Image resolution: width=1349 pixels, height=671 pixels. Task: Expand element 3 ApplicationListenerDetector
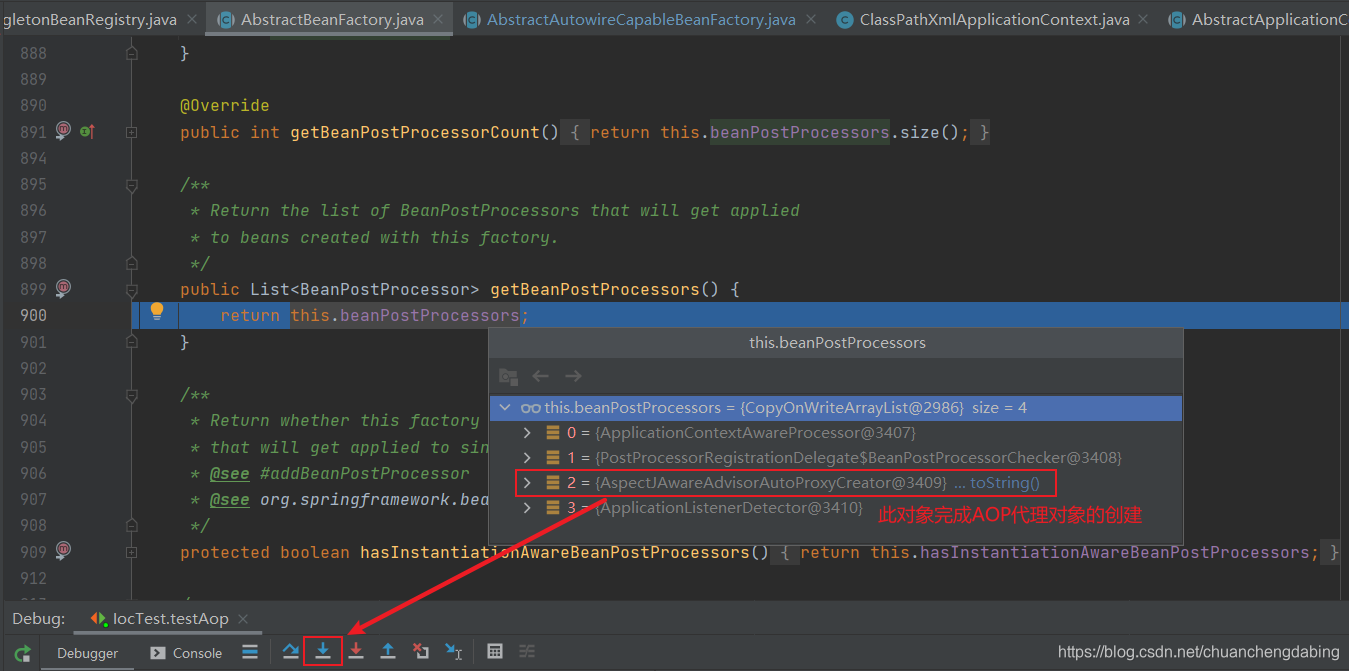[527, 508]
